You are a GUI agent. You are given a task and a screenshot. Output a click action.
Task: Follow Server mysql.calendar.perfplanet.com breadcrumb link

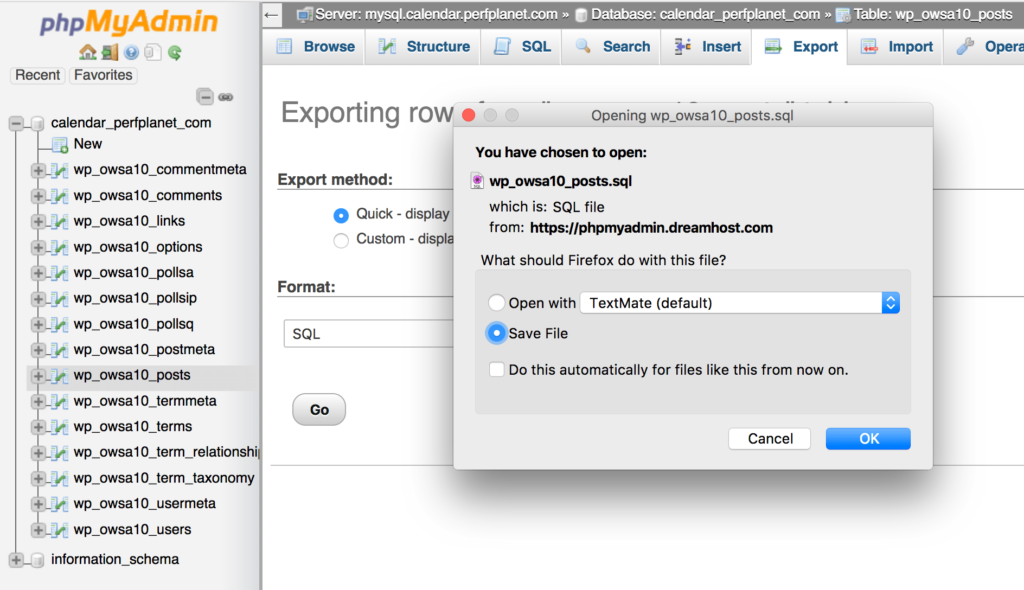coord(434,14)
